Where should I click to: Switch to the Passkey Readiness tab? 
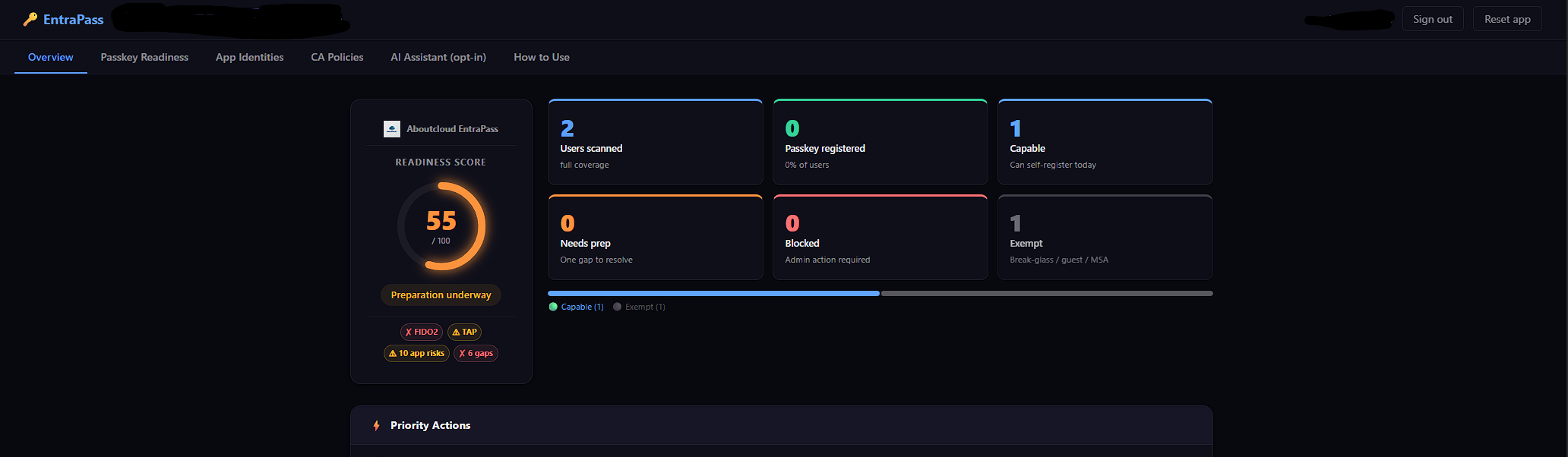pos(144,57)
